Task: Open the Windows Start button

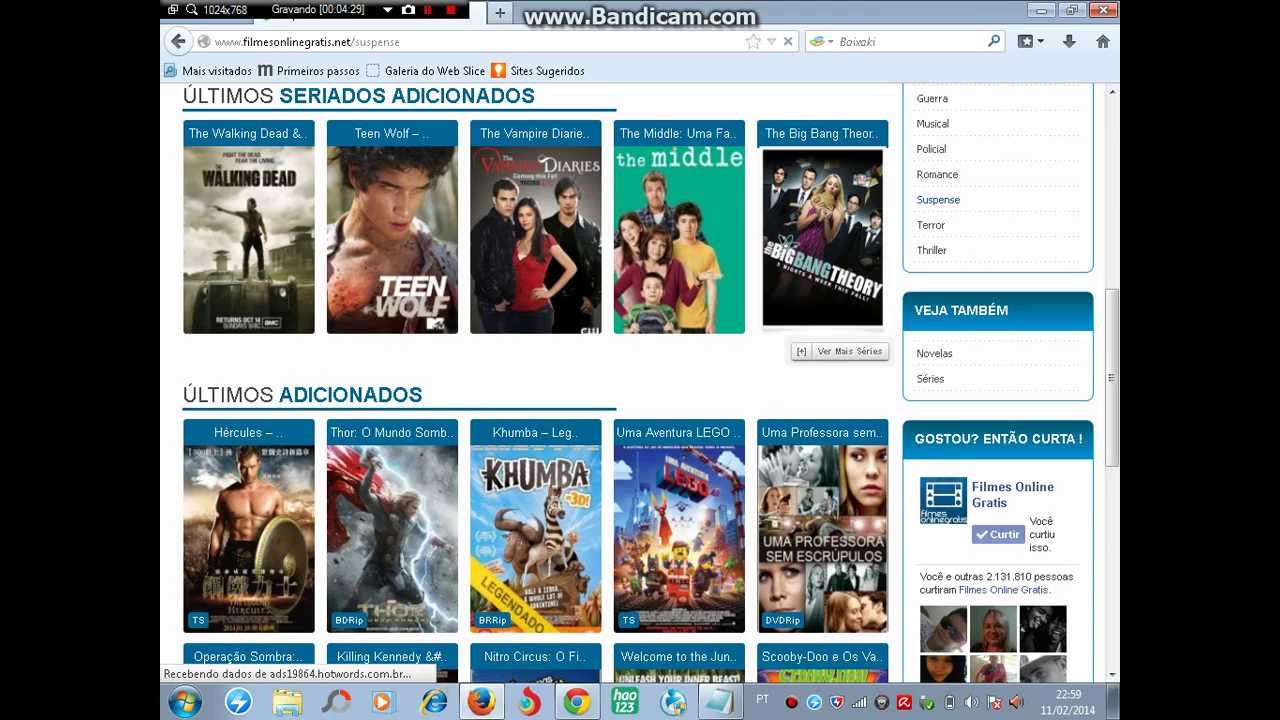Action: (x=186, y=702)
